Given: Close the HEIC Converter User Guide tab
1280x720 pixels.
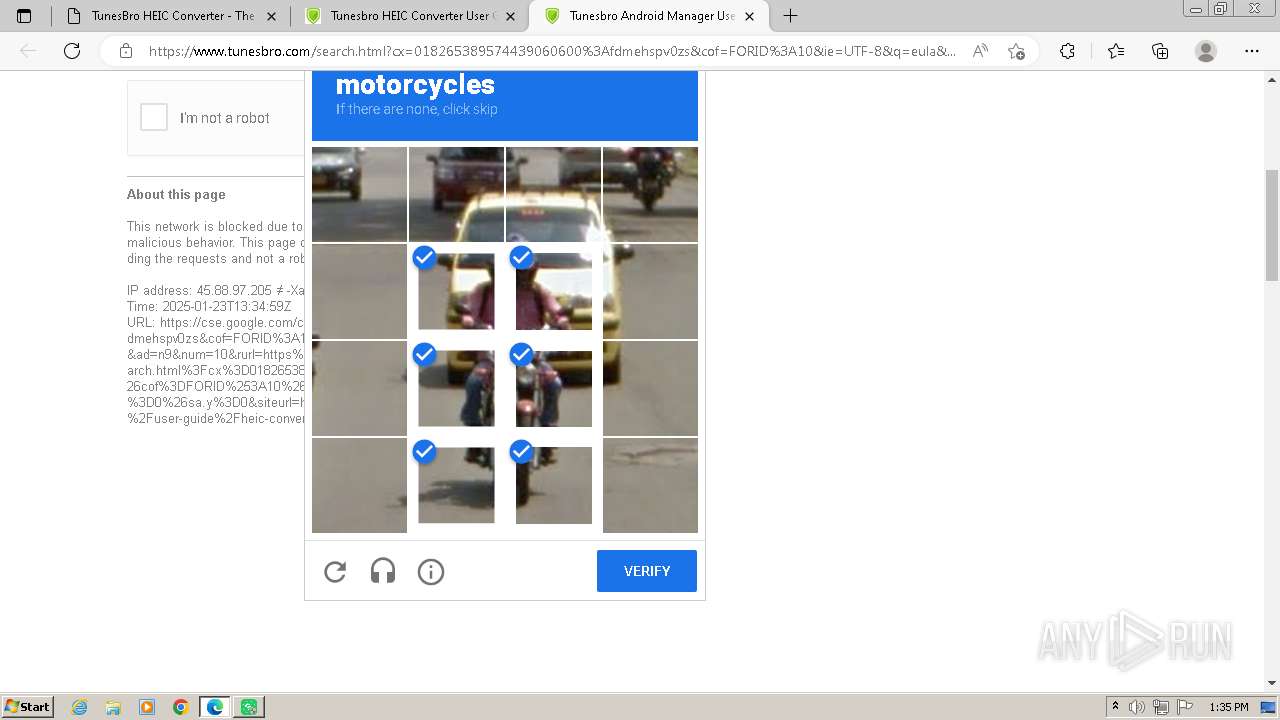Looking at the screenshot, I should pos(510,16).
